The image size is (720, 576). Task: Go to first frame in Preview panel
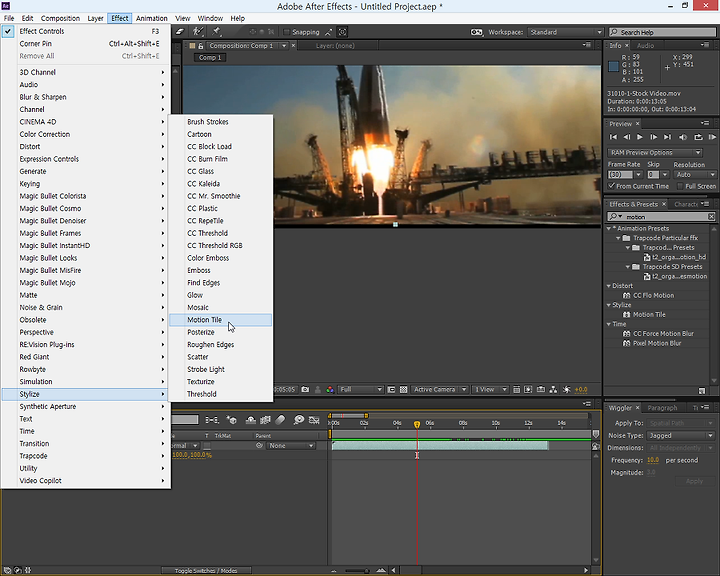click(613, 137)
